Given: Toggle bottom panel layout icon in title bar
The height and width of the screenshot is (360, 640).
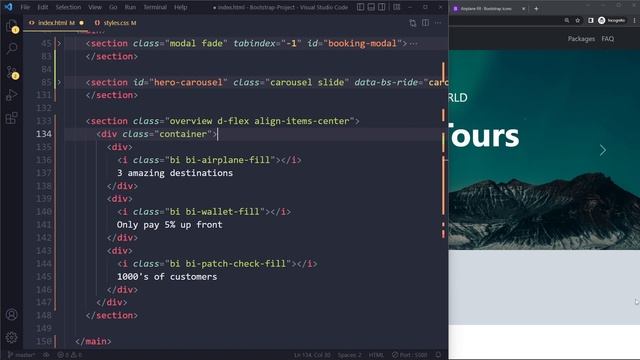Looking at the screenshot, I should 371,7.
